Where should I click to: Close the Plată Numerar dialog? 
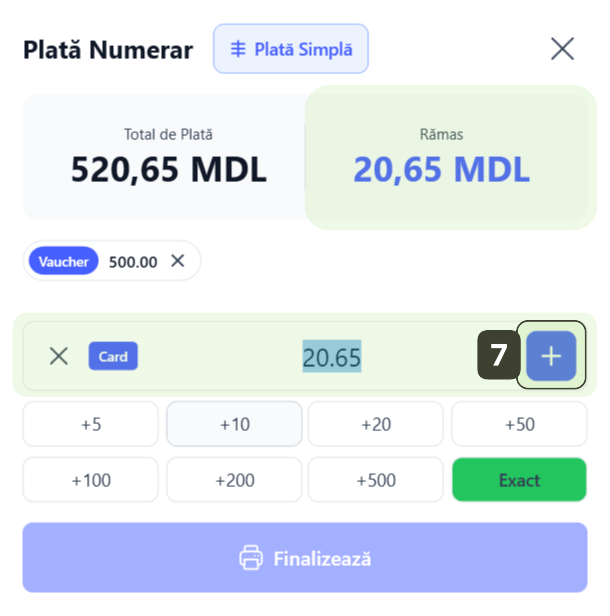(x=563, y=49)
